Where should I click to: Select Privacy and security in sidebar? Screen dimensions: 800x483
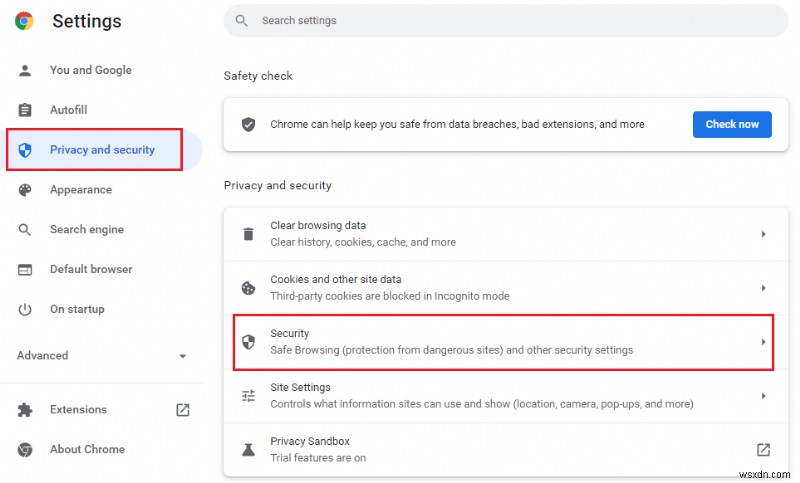(x=102, y=150)
